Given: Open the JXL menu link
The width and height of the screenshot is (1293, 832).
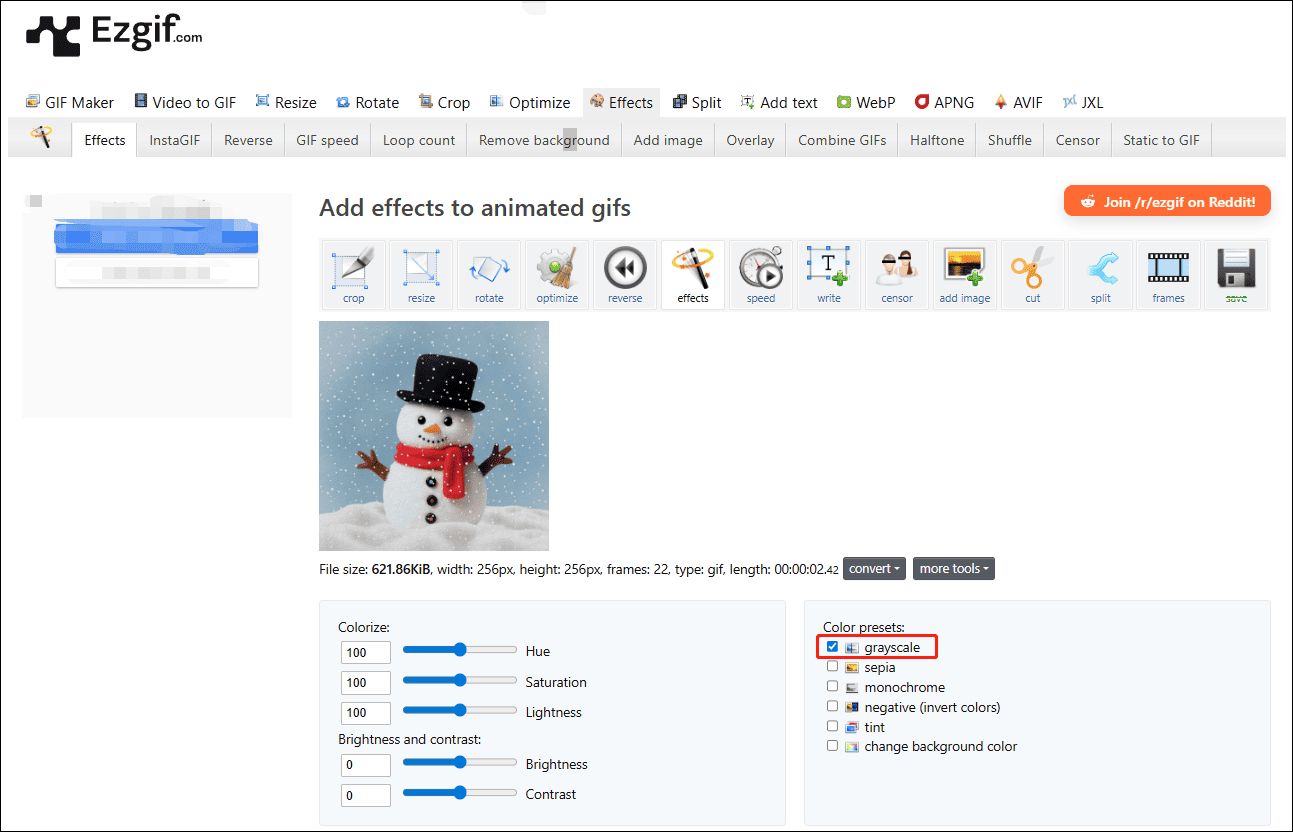Looking at the screenshot, I should tap(1083, 102).
